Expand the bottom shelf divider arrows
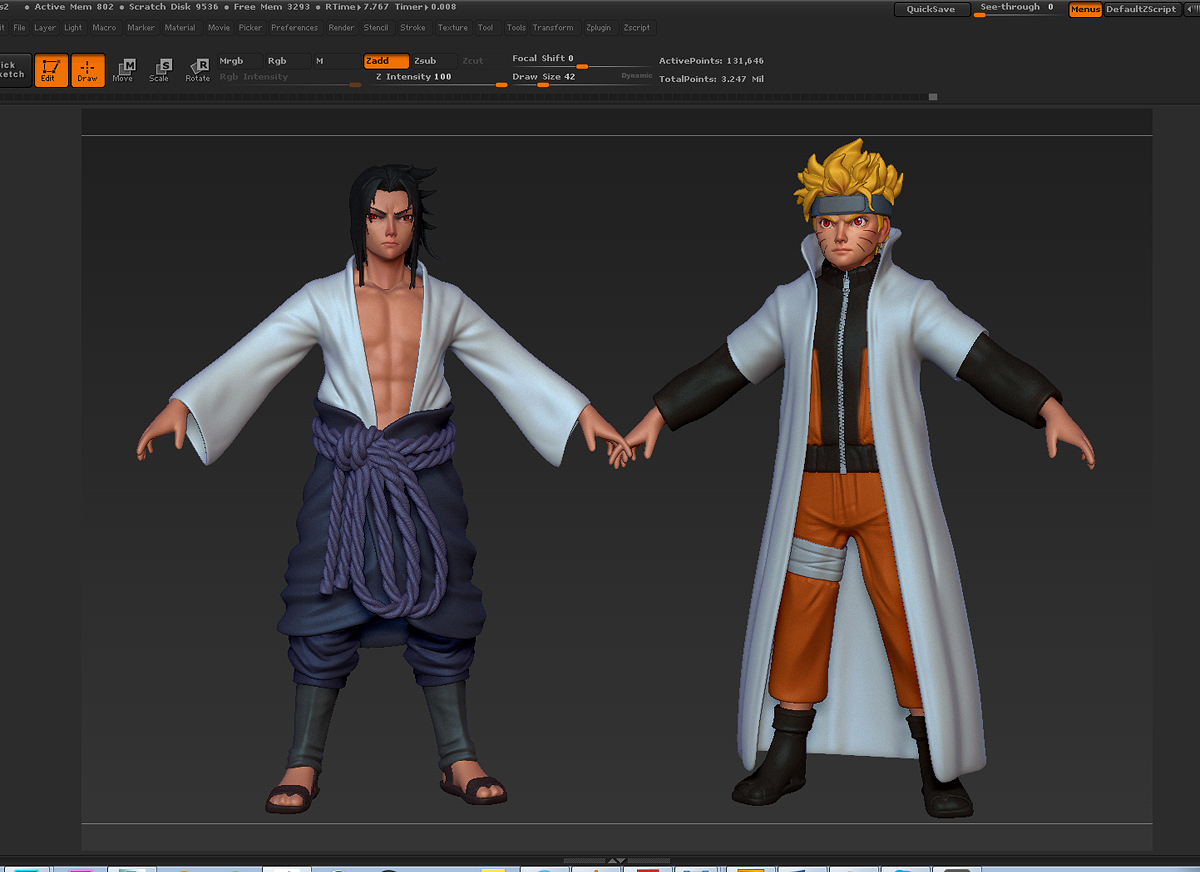Screen dimensions: 1200x872 617,860
